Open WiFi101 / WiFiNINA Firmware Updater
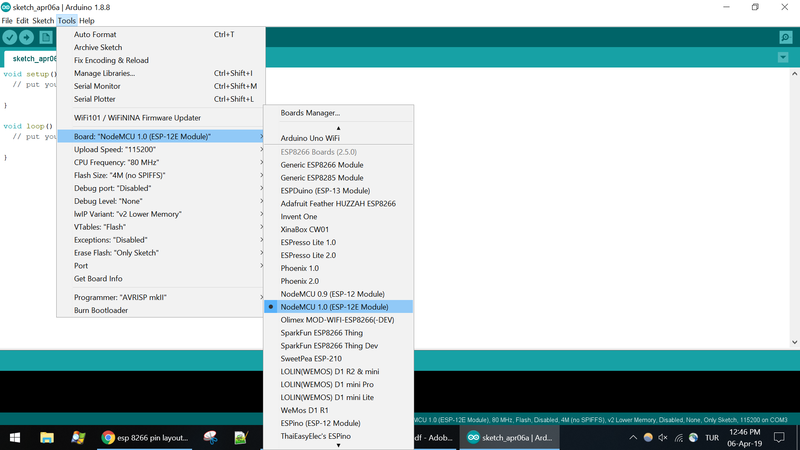This screenshot has height=450, width=800. point(161,118)
